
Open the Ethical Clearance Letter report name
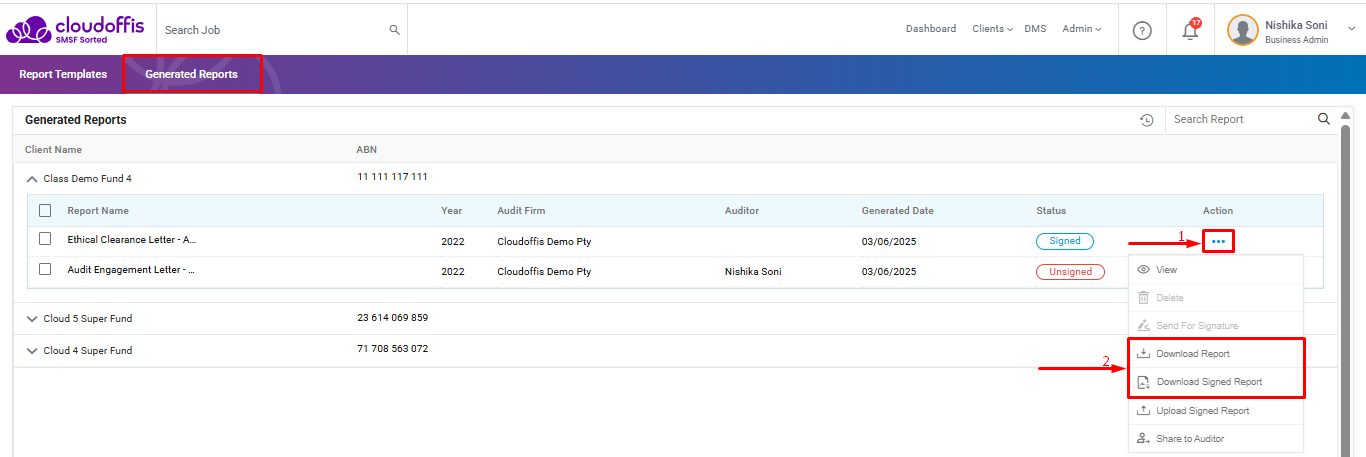(131, 240)
